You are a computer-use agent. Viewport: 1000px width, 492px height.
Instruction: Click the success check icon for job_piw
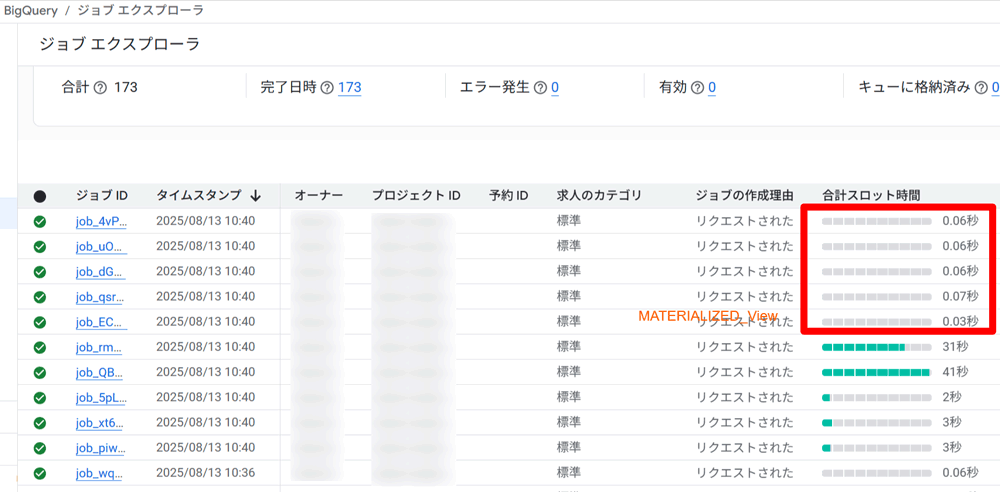40,447
